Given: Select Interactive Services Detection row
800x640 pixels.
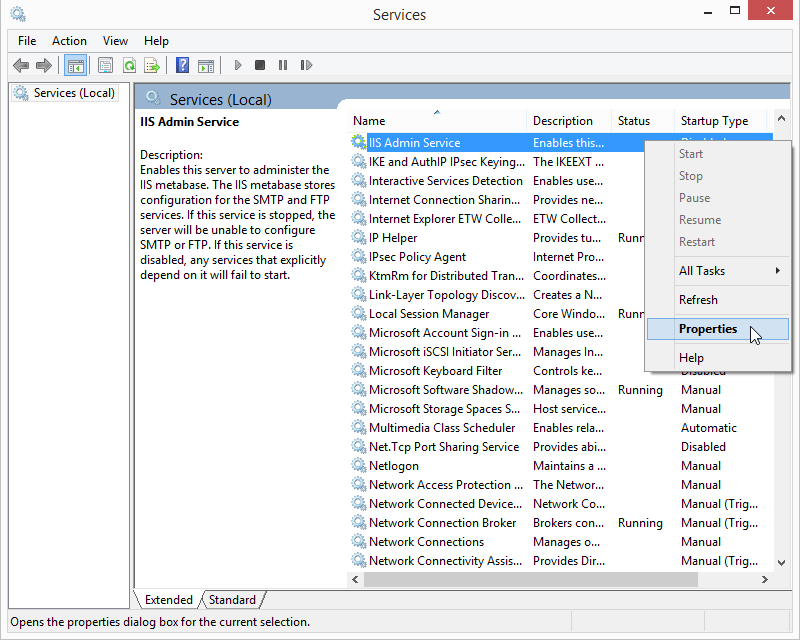Looking at the screenshot, I should coord(497,181).
